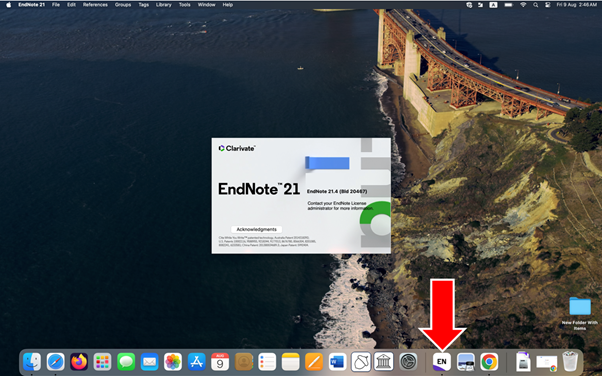Open the EndNote 21 application menu
Screen dimensions: 602x376
pyautogui.click(x=31, y=5)
